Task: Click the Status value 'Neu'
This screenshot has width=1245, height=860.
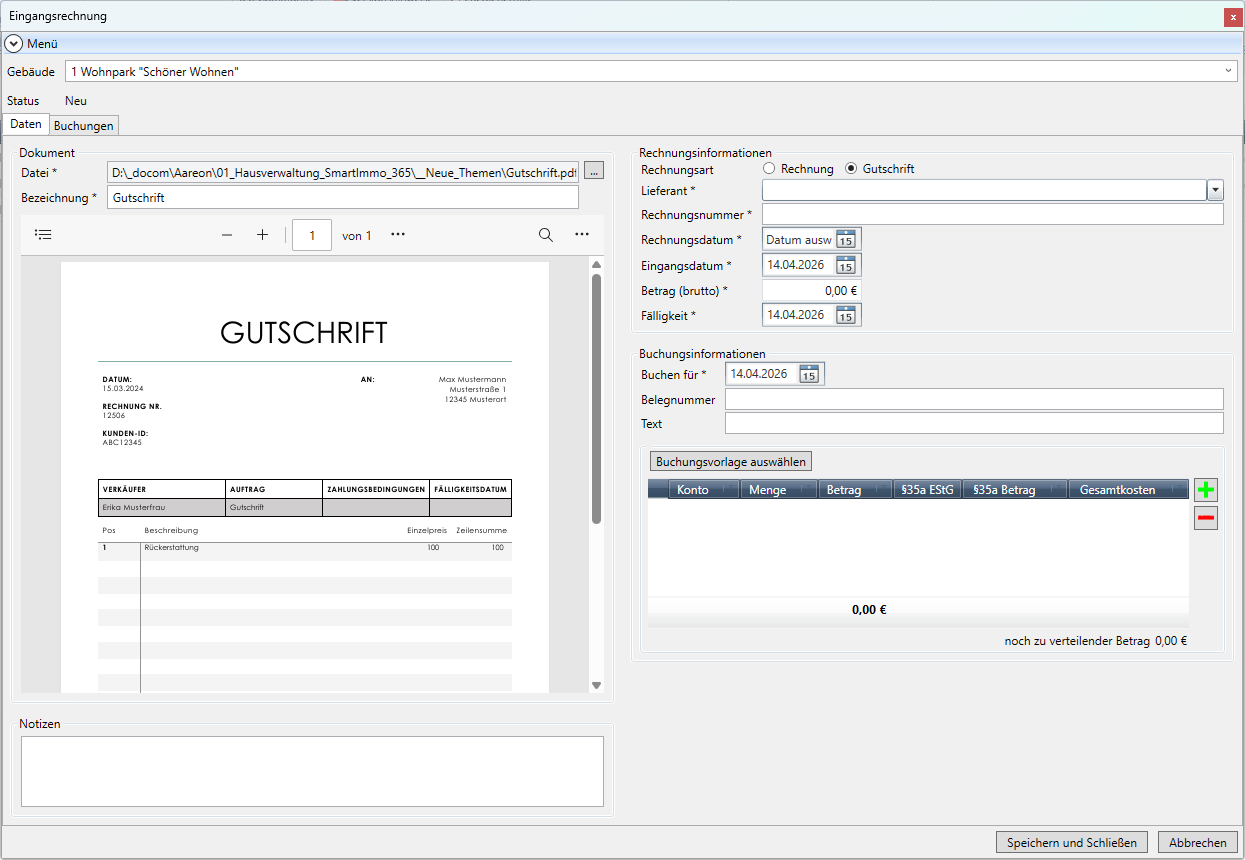Action: (76, 101)
